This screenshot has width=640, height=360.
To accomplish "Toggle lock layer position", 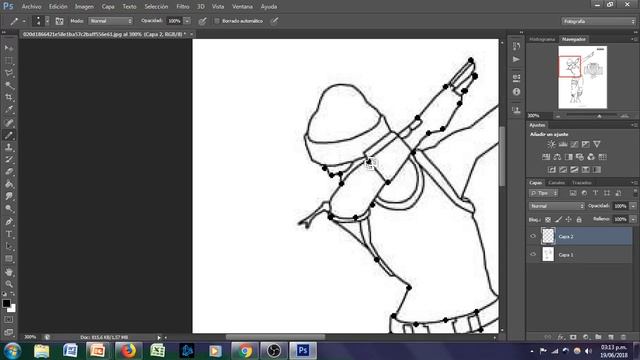I will (569, 220).
